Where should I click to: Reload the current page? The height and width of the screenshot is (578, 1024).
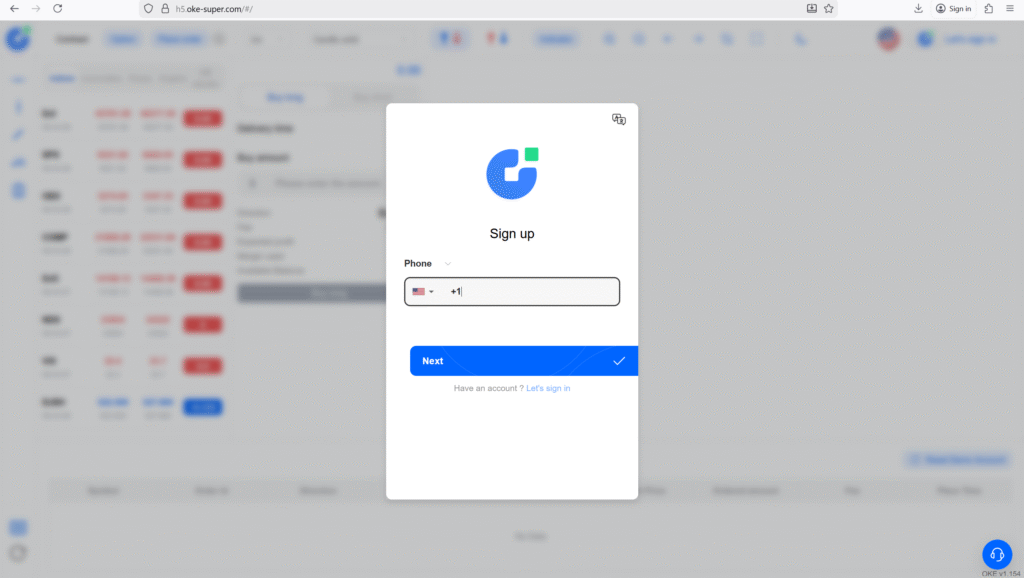(x=58, y=8)
